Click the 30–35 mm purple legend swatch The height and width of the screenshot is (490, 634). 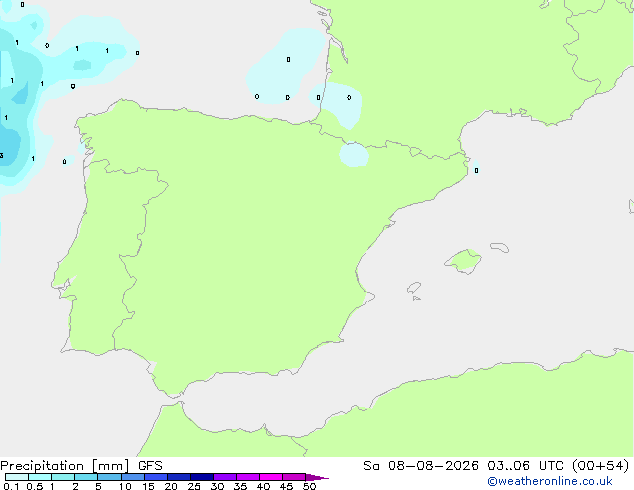[225, 477]
